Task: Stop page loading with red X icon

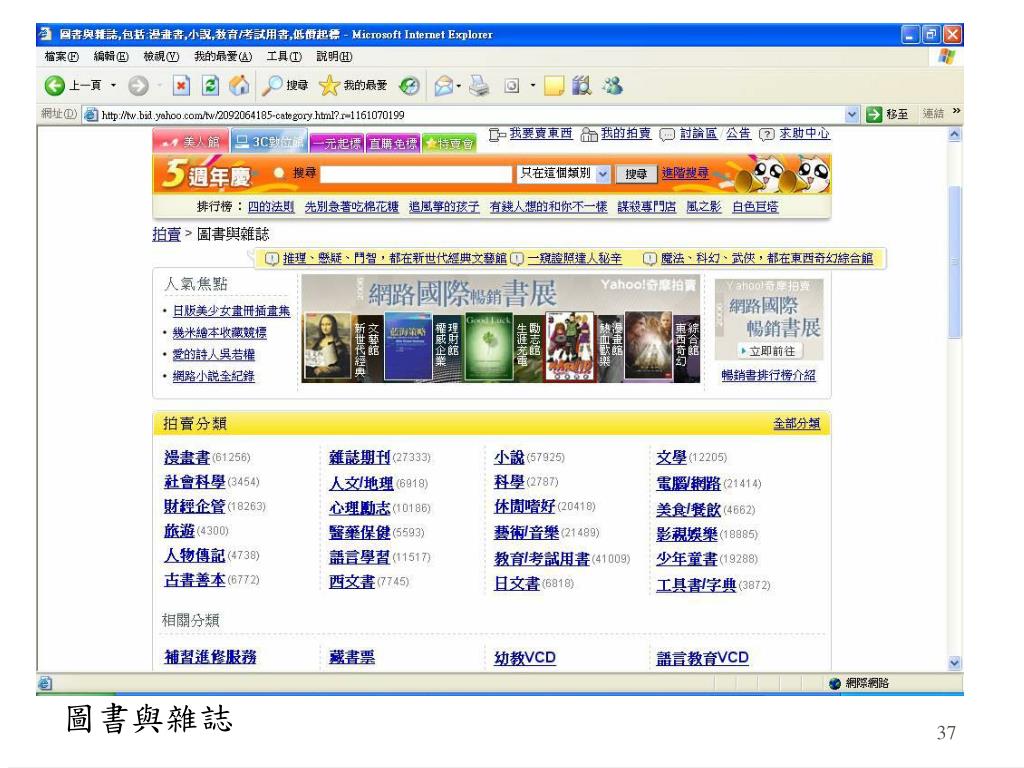Action: pos(181,86)
